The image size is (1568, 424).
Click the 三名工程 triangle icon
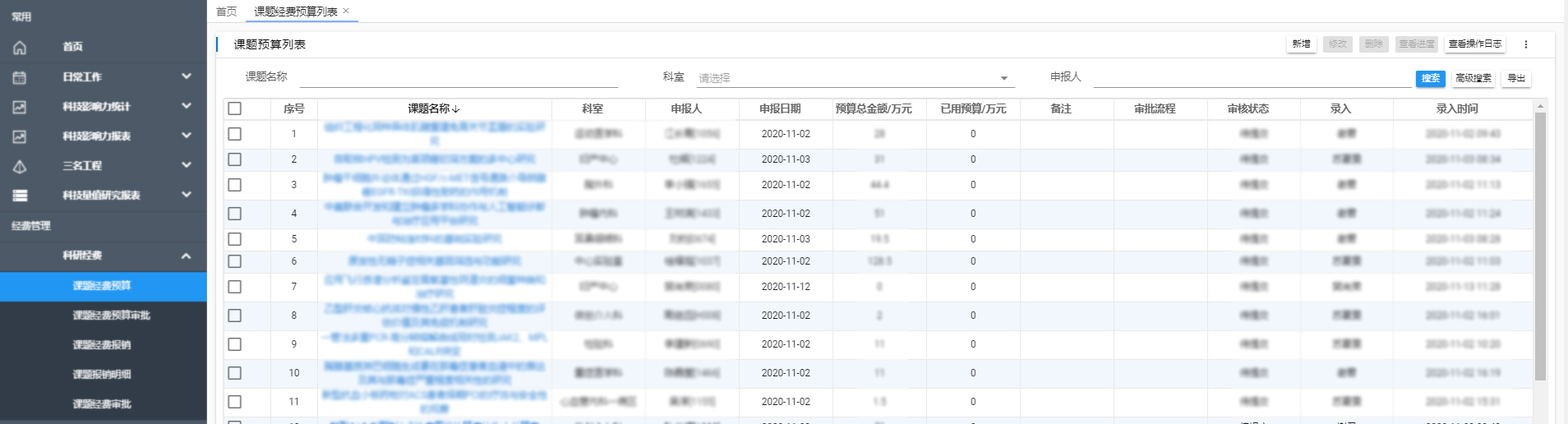(x=20, y=166)
